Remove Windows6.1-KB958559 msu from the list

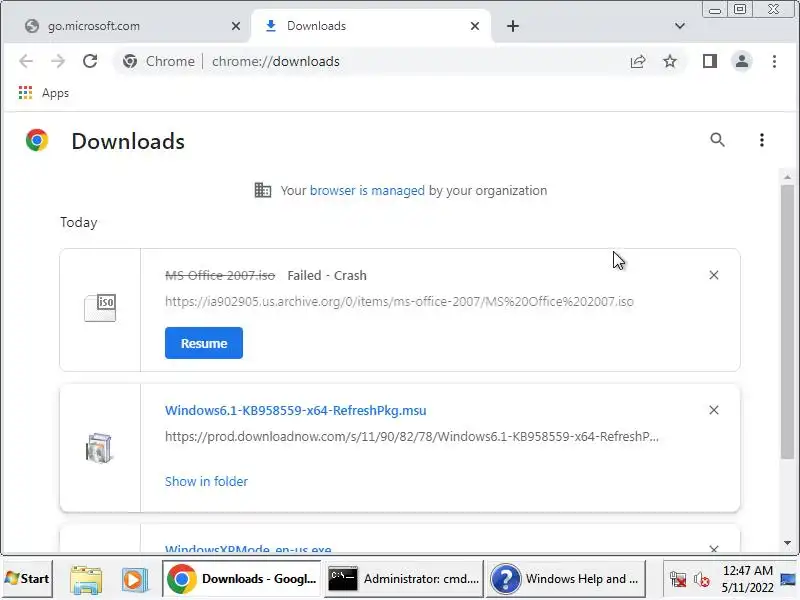(714, 410)
